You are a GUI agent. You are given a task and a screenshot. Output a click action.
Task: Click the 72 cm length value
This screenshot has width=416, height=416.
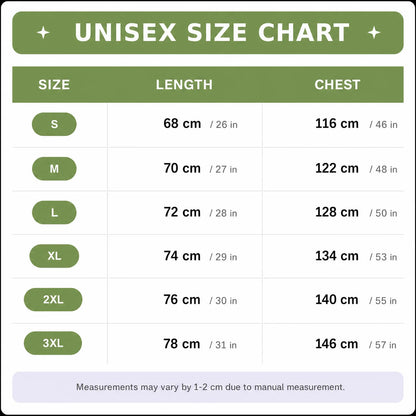pos(182,212)
